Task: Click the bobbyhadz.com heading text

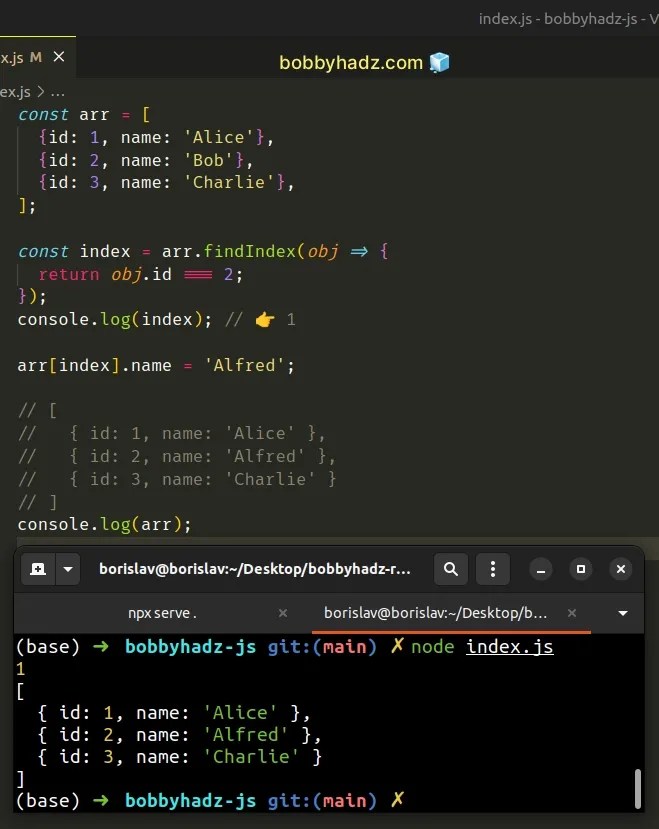Action: [351, 63]
